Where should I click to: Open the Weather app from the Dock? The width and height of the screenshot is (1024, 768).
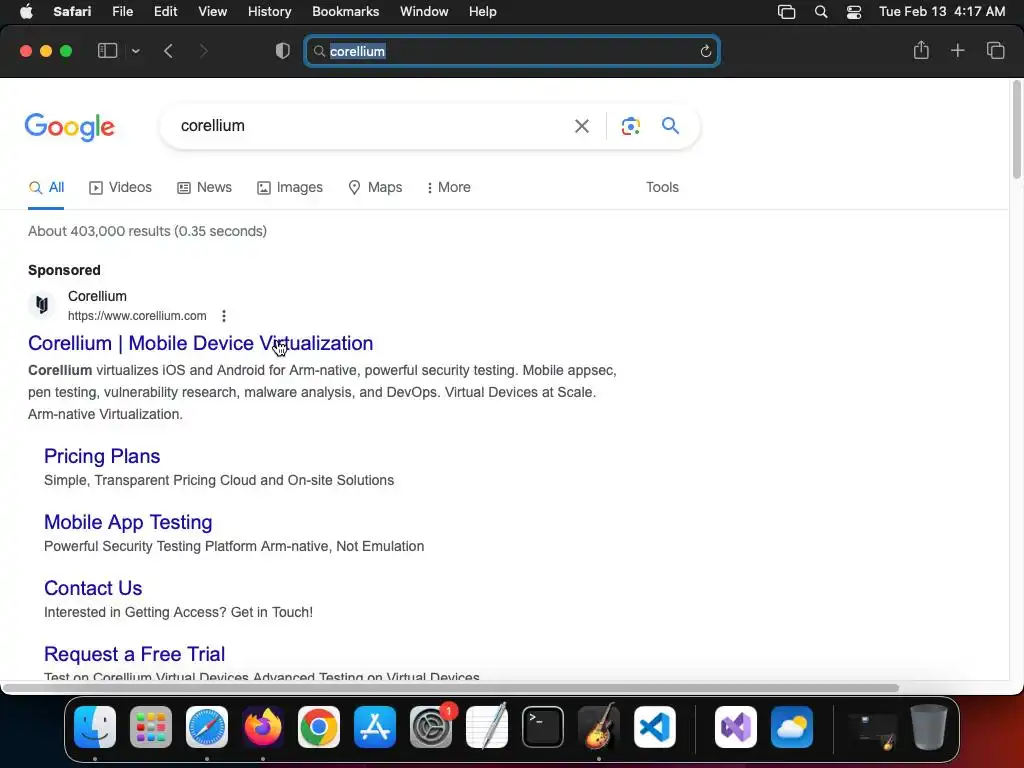792,727
